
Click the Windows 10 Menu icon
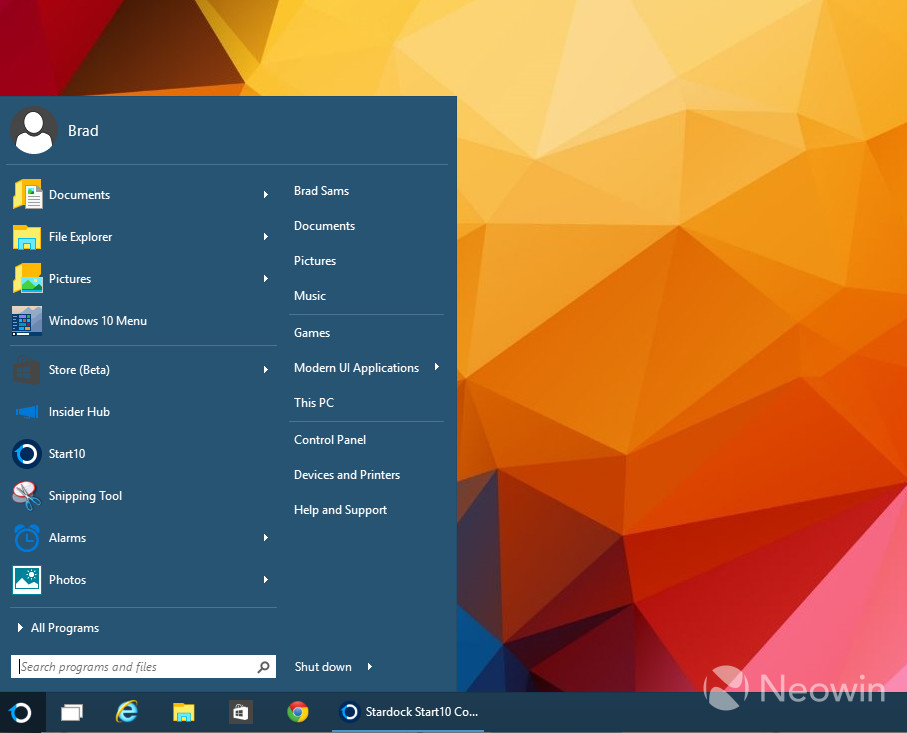27,321
